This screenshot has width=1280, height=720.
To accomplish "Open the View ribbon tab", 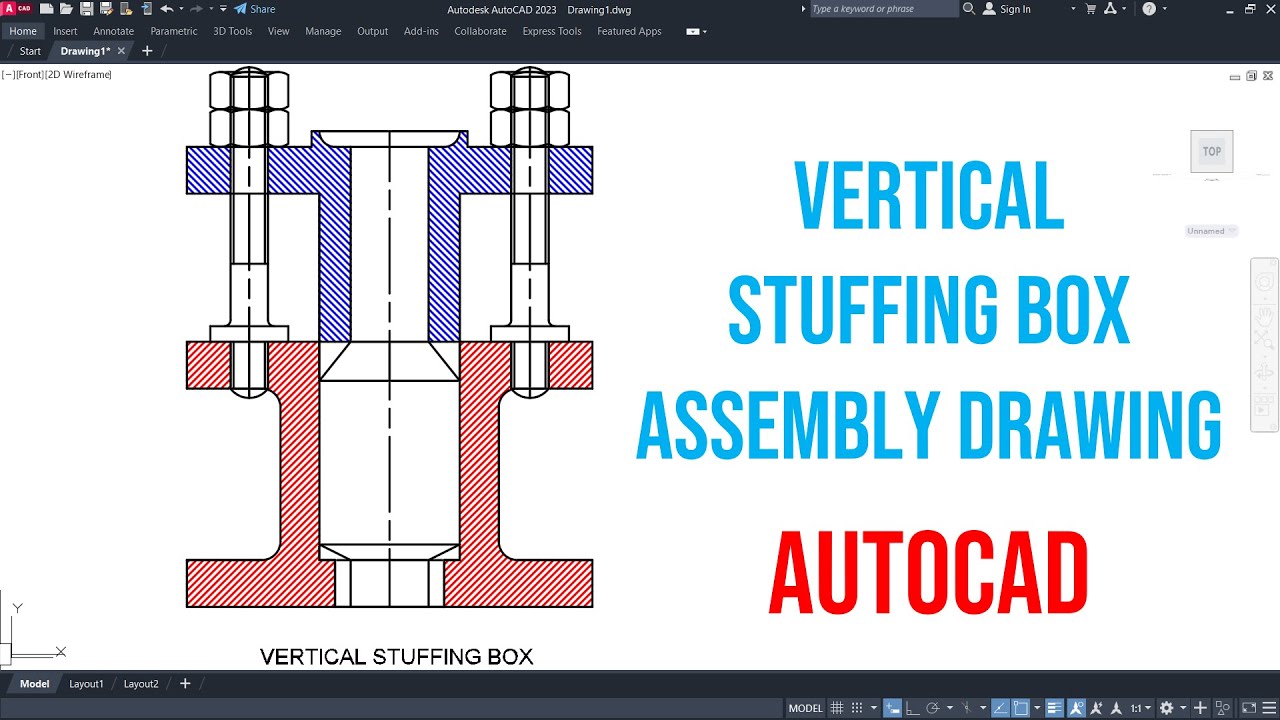I will click(278, 31).
